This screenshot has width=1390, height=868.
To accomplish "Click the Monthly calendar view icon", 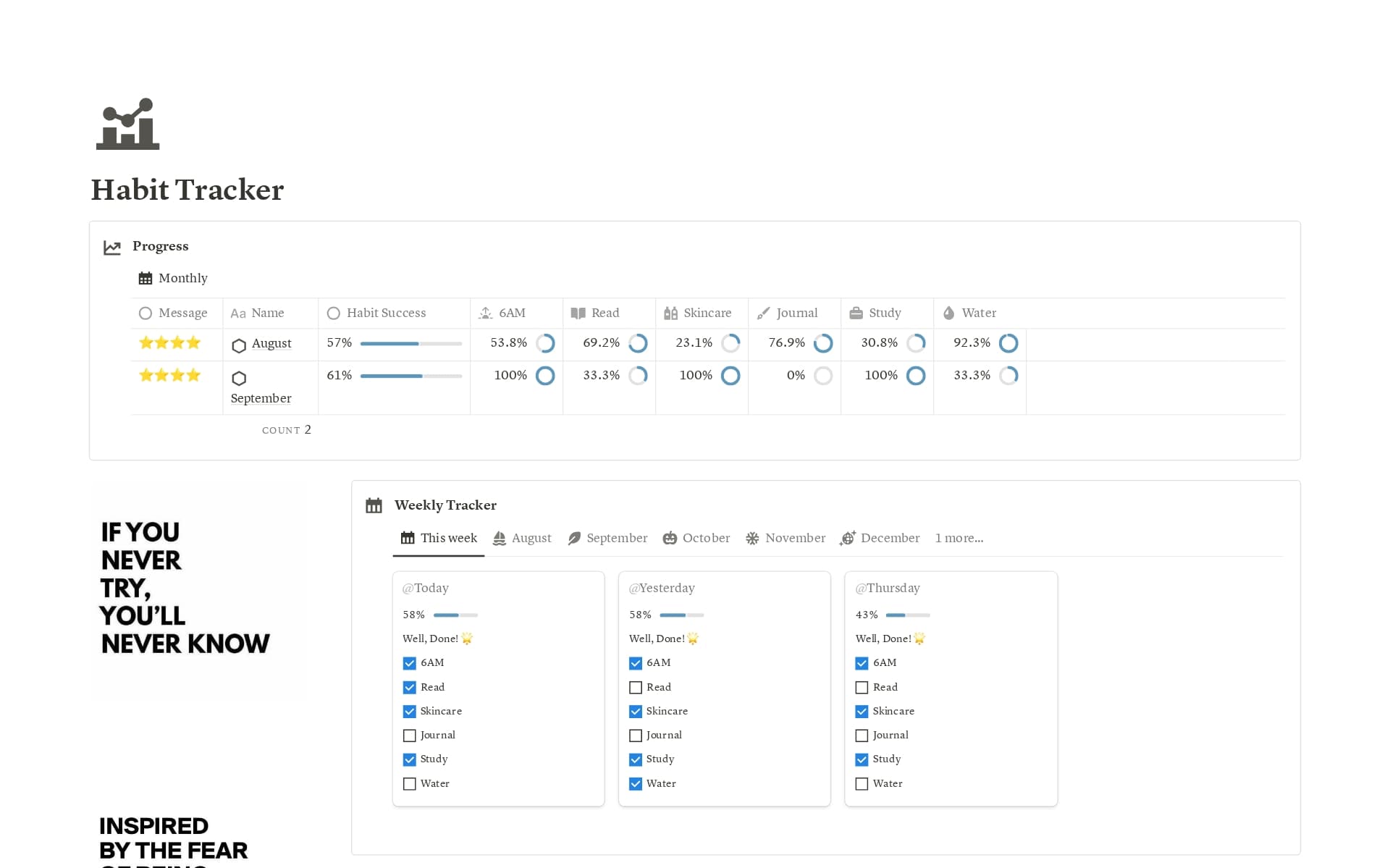I will pos(146,279).
